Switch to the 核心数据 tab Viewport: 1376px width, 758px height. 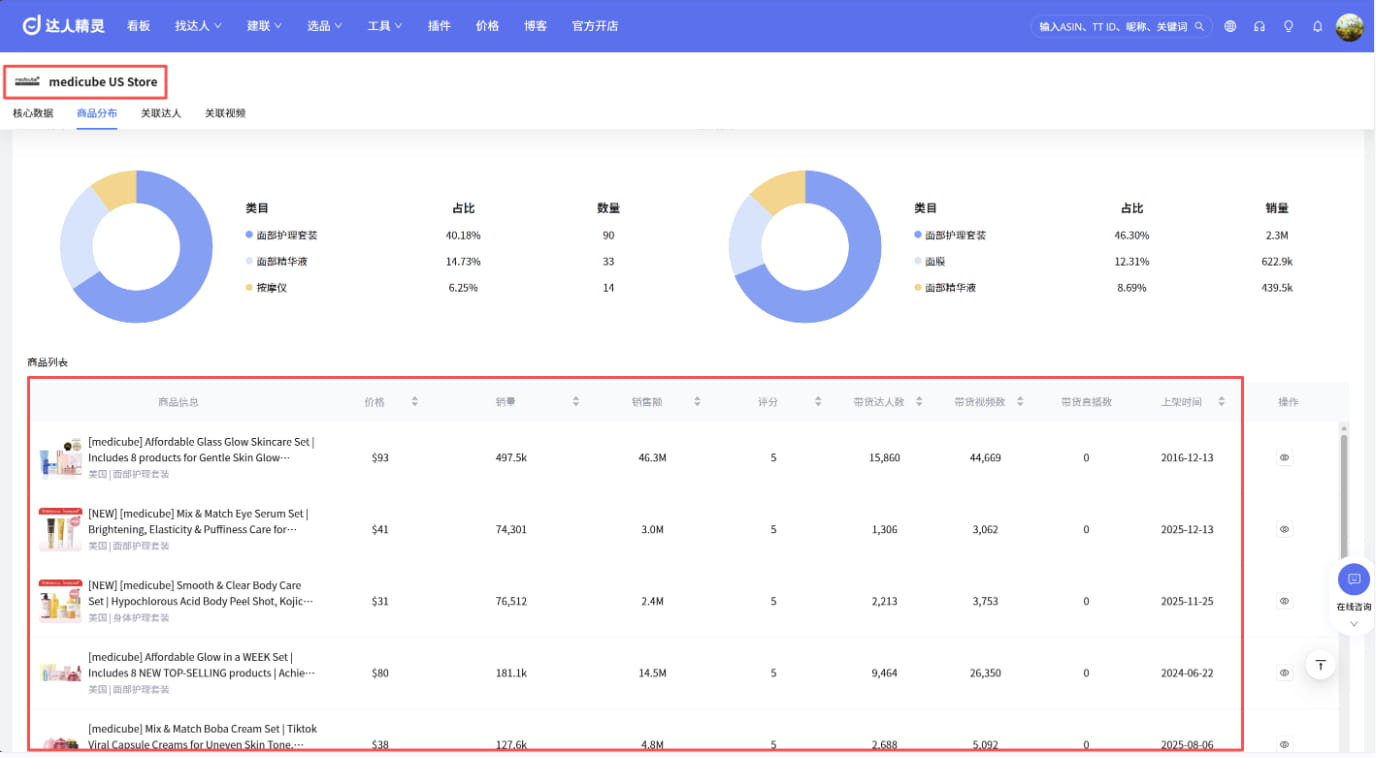33,113
